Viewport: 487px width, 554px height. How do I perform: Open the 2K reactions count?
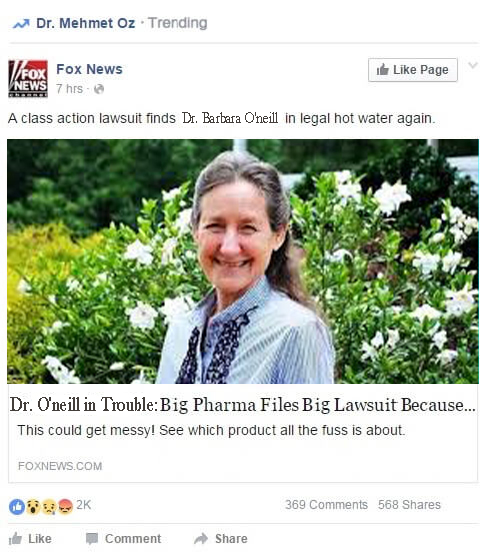point(83,505)
